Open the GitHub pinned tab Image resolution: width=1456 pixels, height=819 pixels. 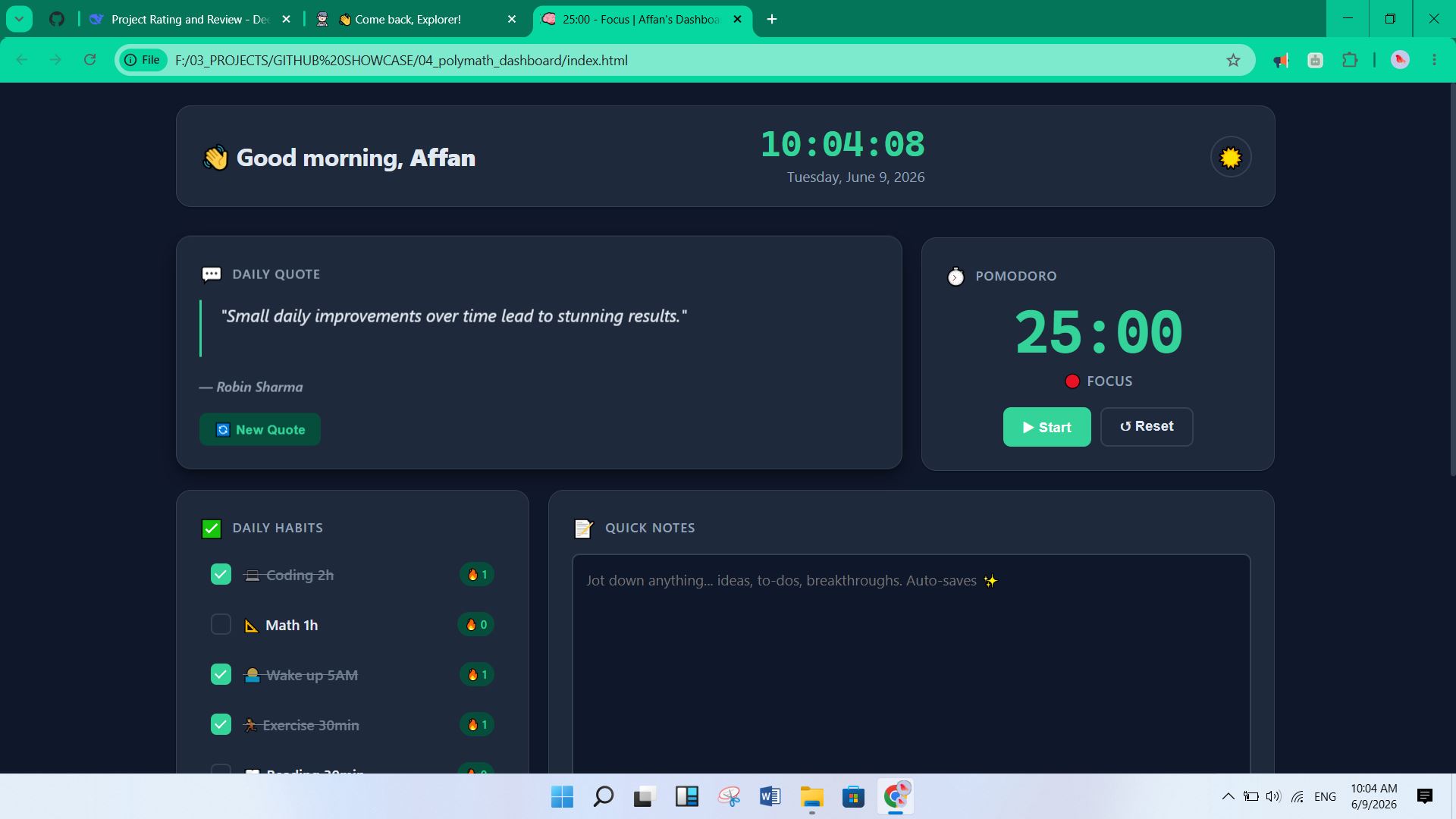[x=57, y=19]
